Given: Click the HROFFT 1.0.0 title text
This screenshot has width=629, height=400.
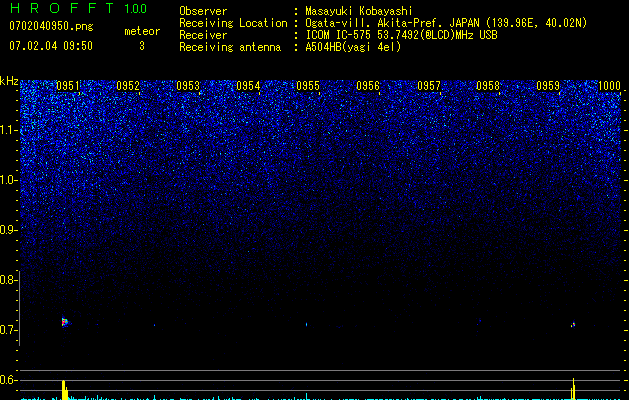Looking at the screenshot, I should 78,8.
